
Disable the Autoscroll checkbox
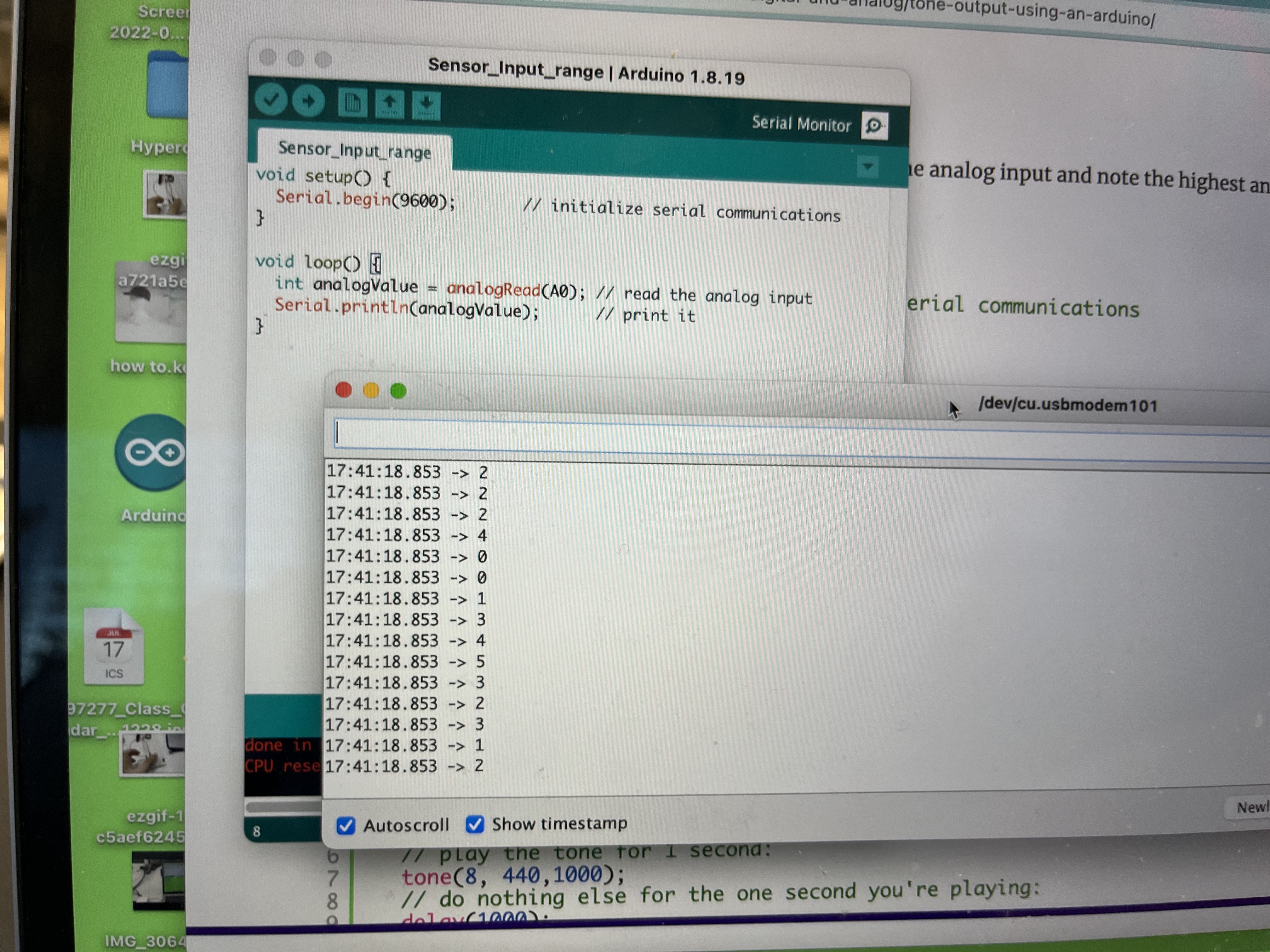(346, 825)
